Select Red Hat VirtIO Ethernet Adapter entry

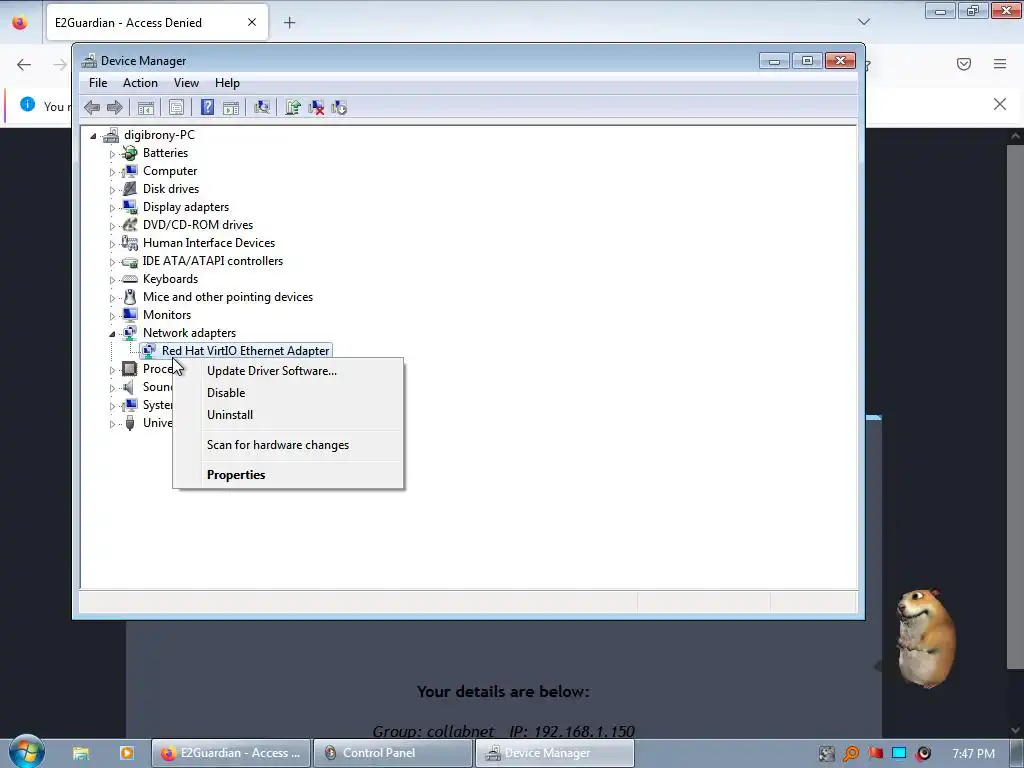coord(245,351)
